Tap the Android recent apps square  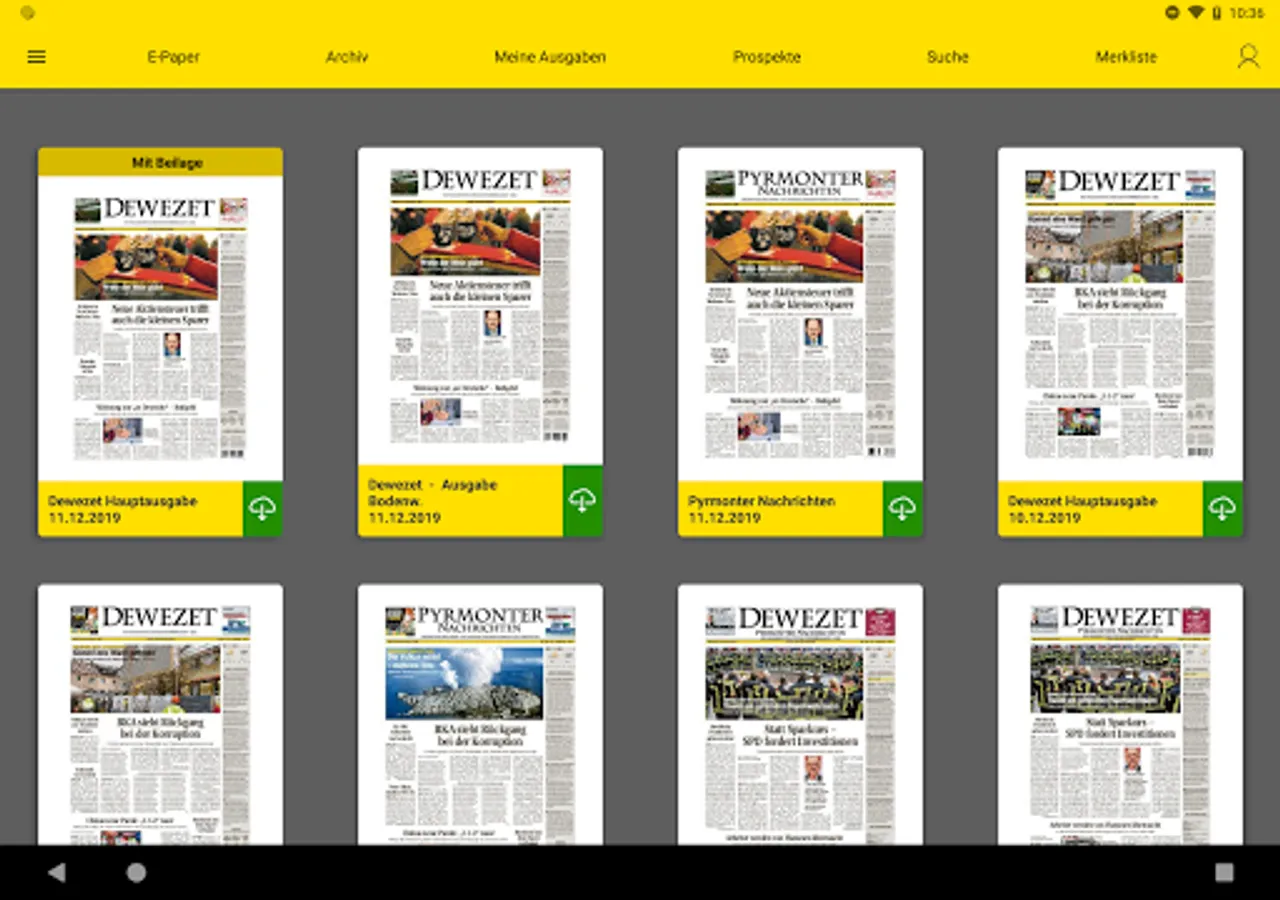point(1224,873)
